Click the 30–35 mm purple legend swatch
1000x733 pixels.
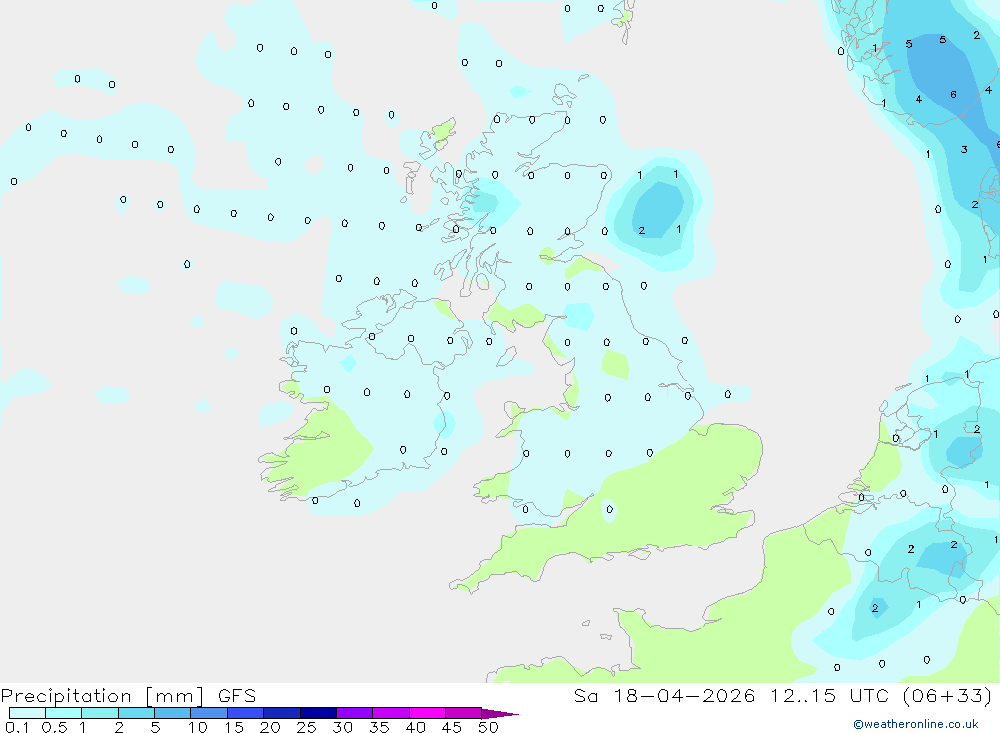pos(354,713)
